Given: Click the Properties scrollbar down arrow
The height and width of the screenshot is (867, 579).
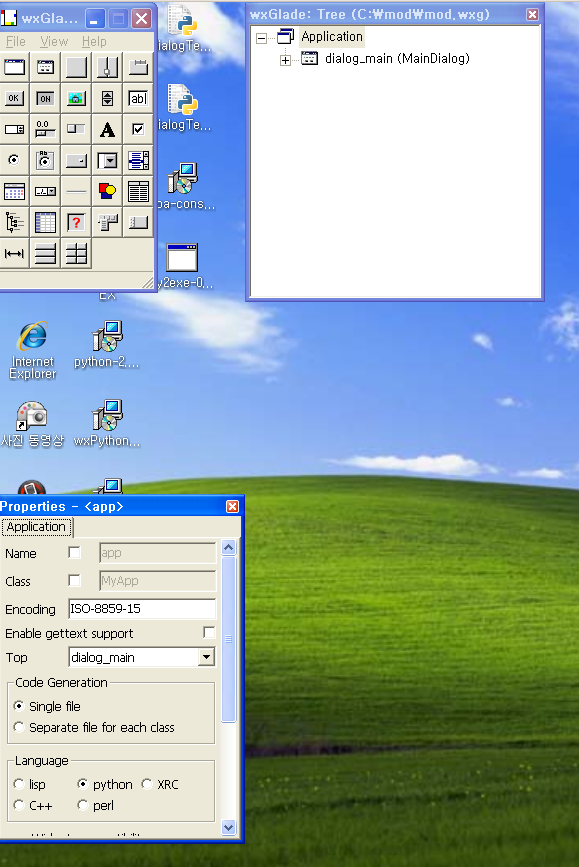Looking at the screenshot, I should 228,827.
